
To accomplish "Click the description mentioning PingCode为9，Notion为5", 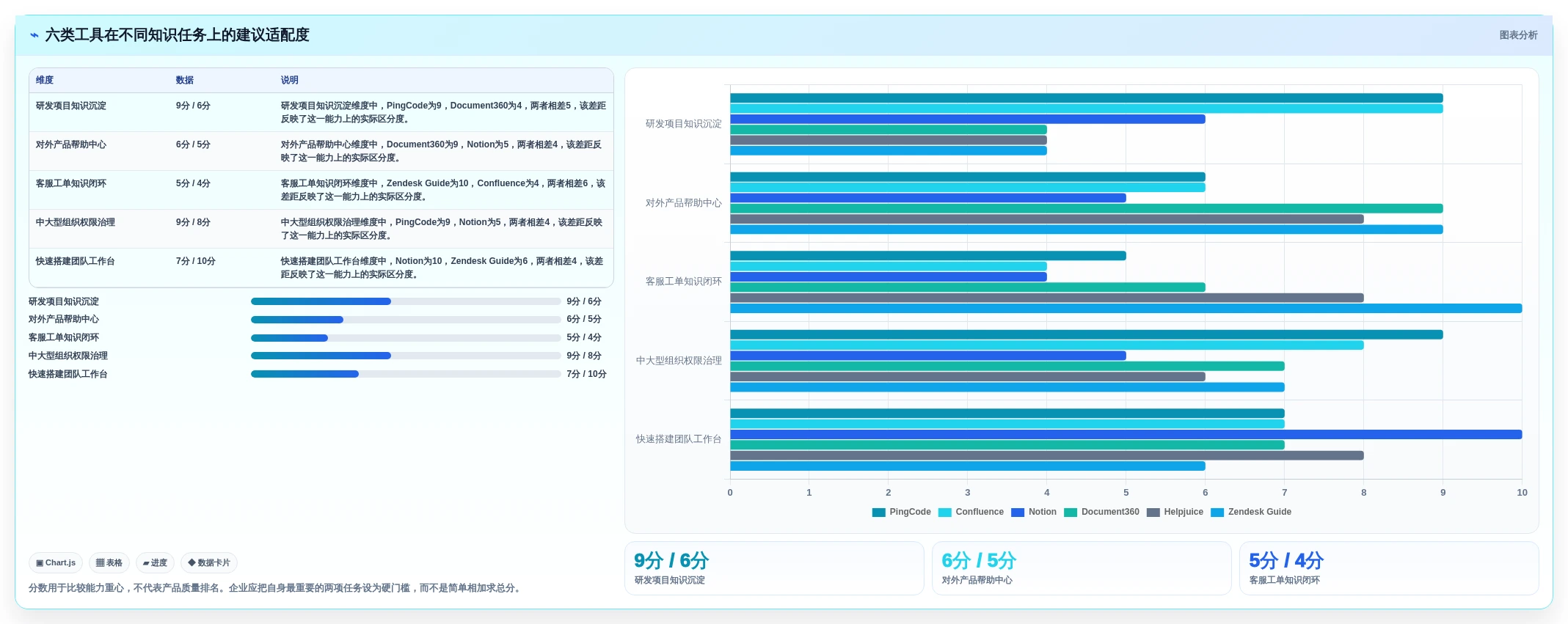I will [442, 229].
